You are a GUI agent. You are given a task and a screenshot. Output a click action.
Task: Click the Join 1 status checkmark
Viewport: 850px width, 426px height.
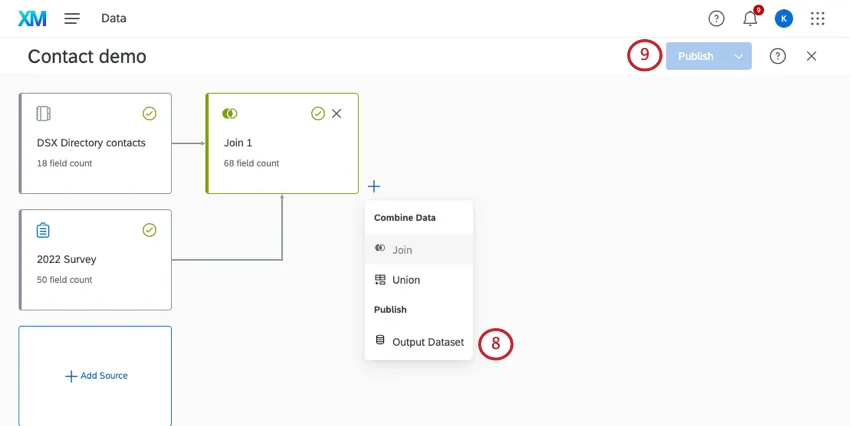pos(318,114)
